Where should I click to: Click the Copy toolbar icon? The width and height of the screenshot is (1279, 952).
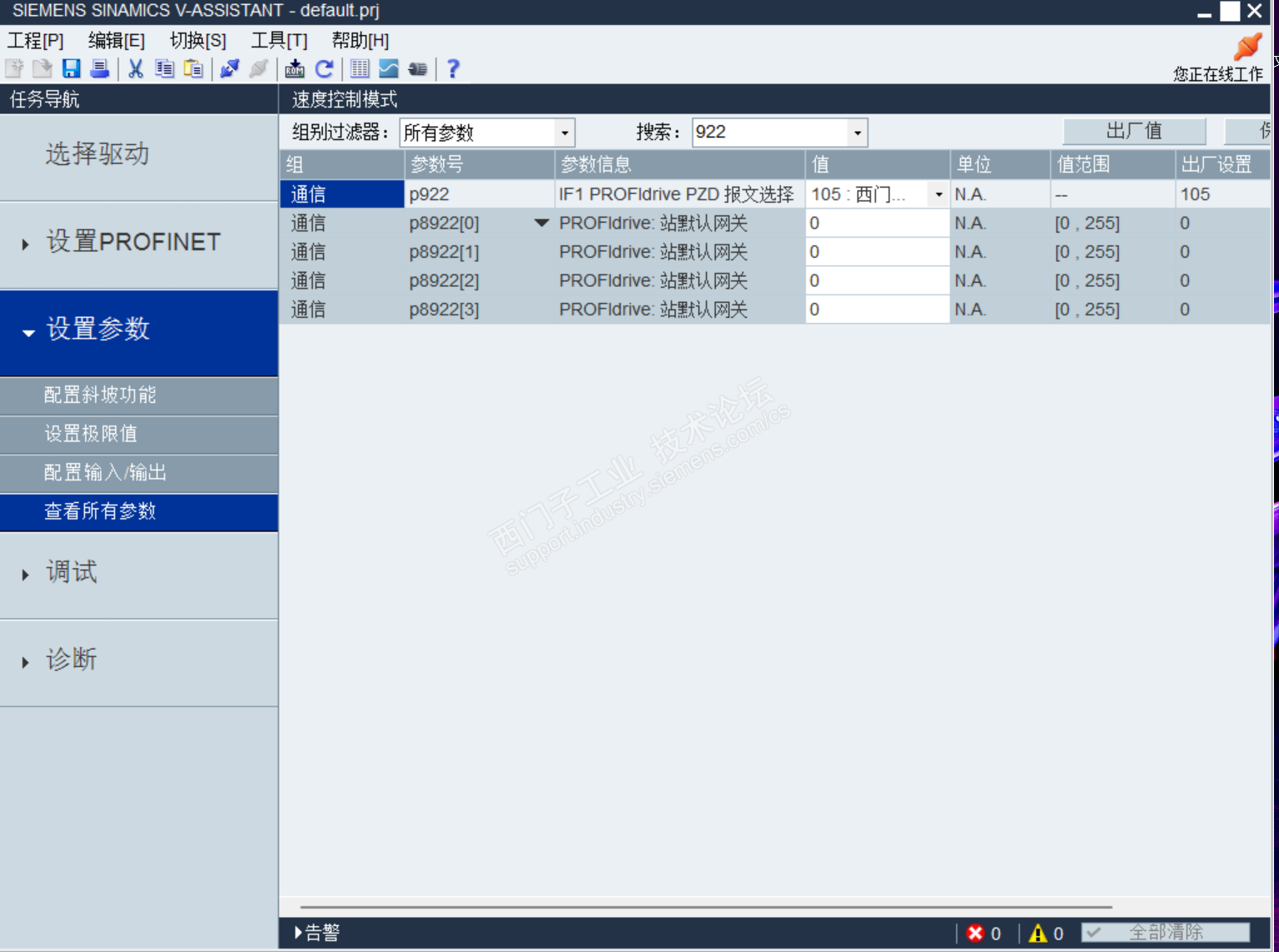pyautogui.click(x=164, y=68)
